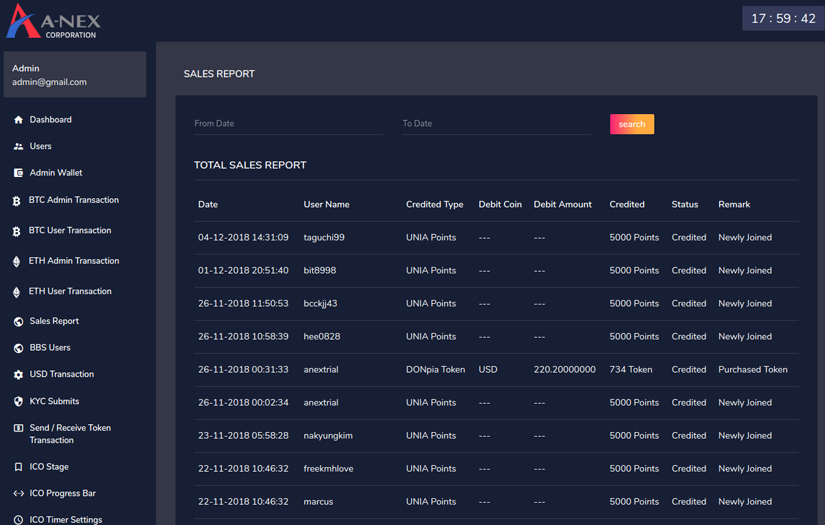Image resolution: width=825 pixels, height=525 pixels.
Task: Click the USD Transaction gear icon
Action: tap(18, 375)
